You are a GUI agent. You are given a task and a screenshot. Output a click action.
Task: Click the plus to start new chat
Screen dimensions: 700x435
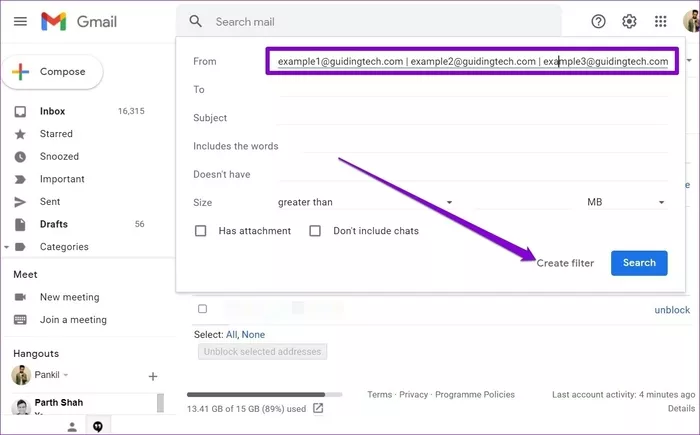153,376
